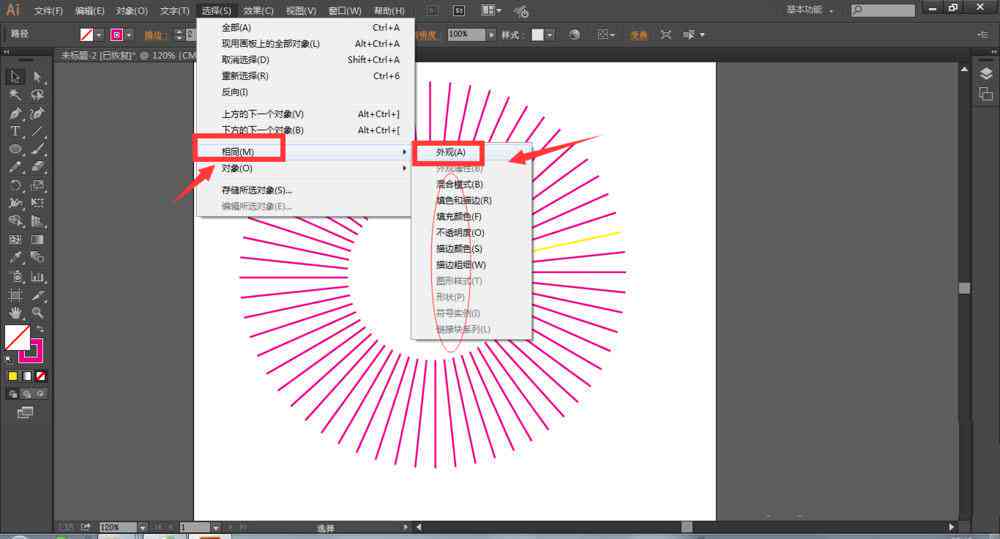The width and height of the screenshot is (1000, 539).
Task: Select the Pencil tool
Action: [15, 167]
